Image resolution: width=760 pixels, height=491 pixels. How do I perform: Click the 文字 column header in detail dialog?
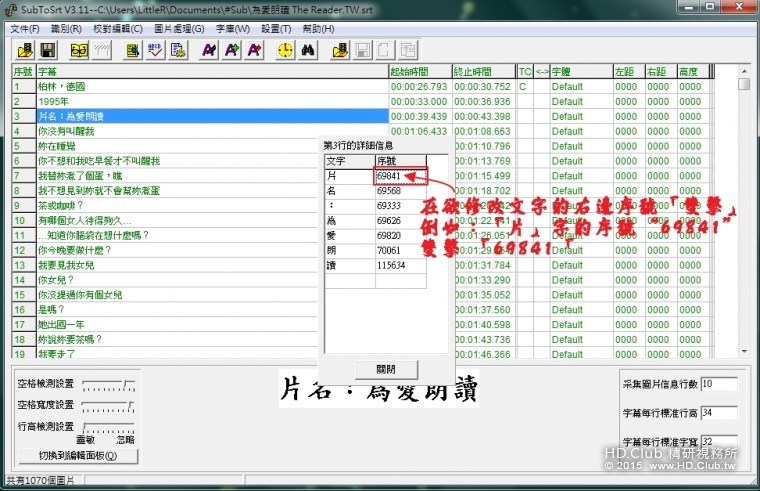(350, 161)
